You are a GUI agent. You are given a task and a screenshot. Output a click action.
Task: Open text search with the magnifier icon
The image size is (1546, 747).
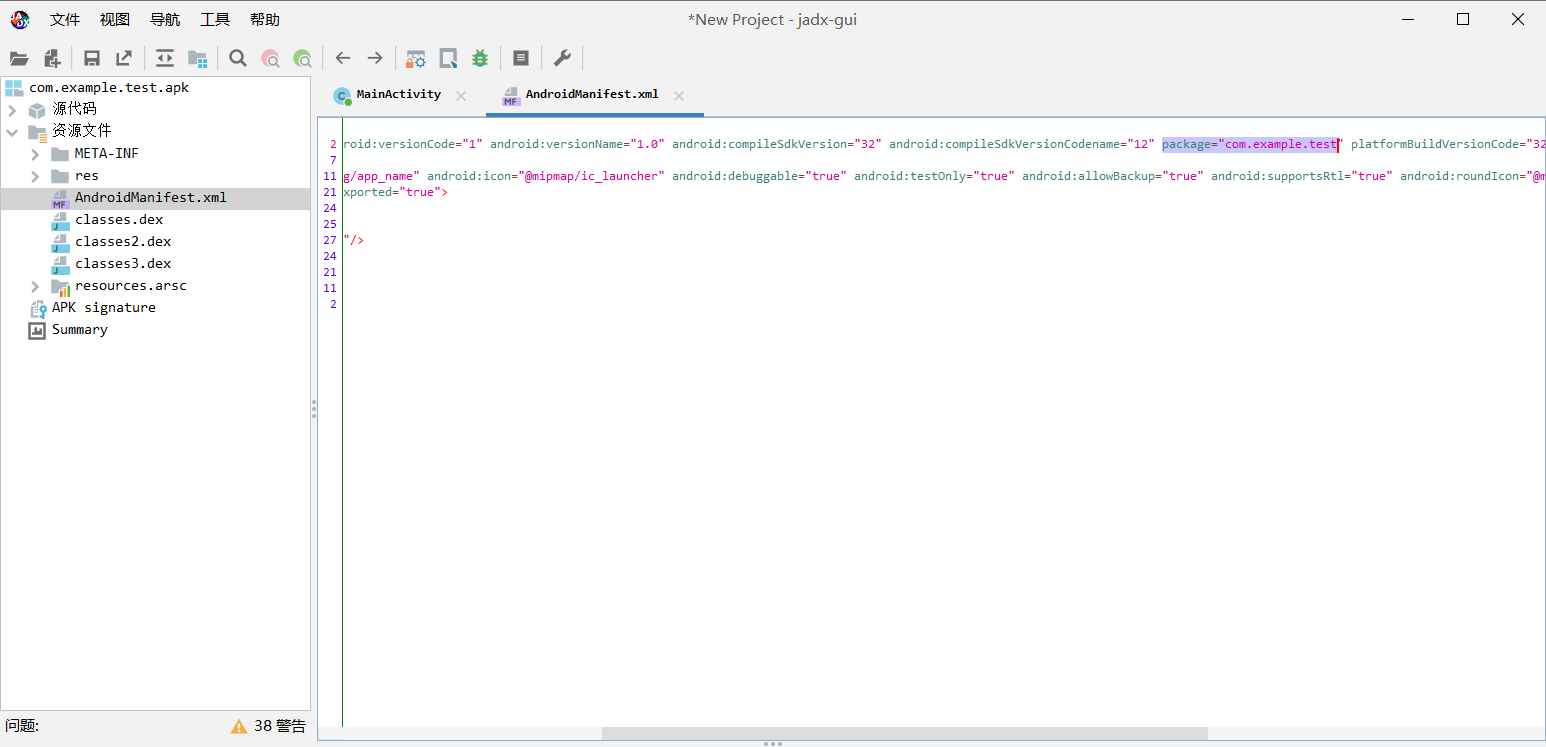click(238, 58)
